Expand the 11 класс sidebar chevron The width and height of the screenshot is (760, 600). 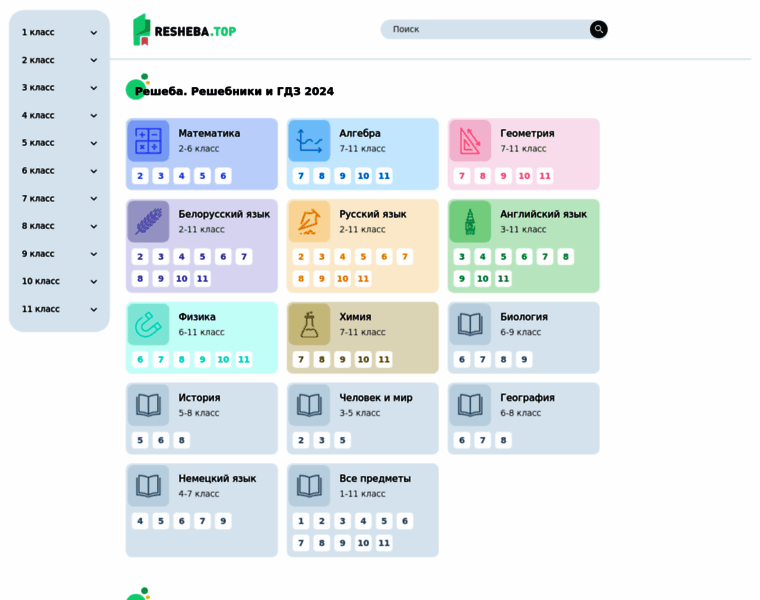tap(94, 309)
